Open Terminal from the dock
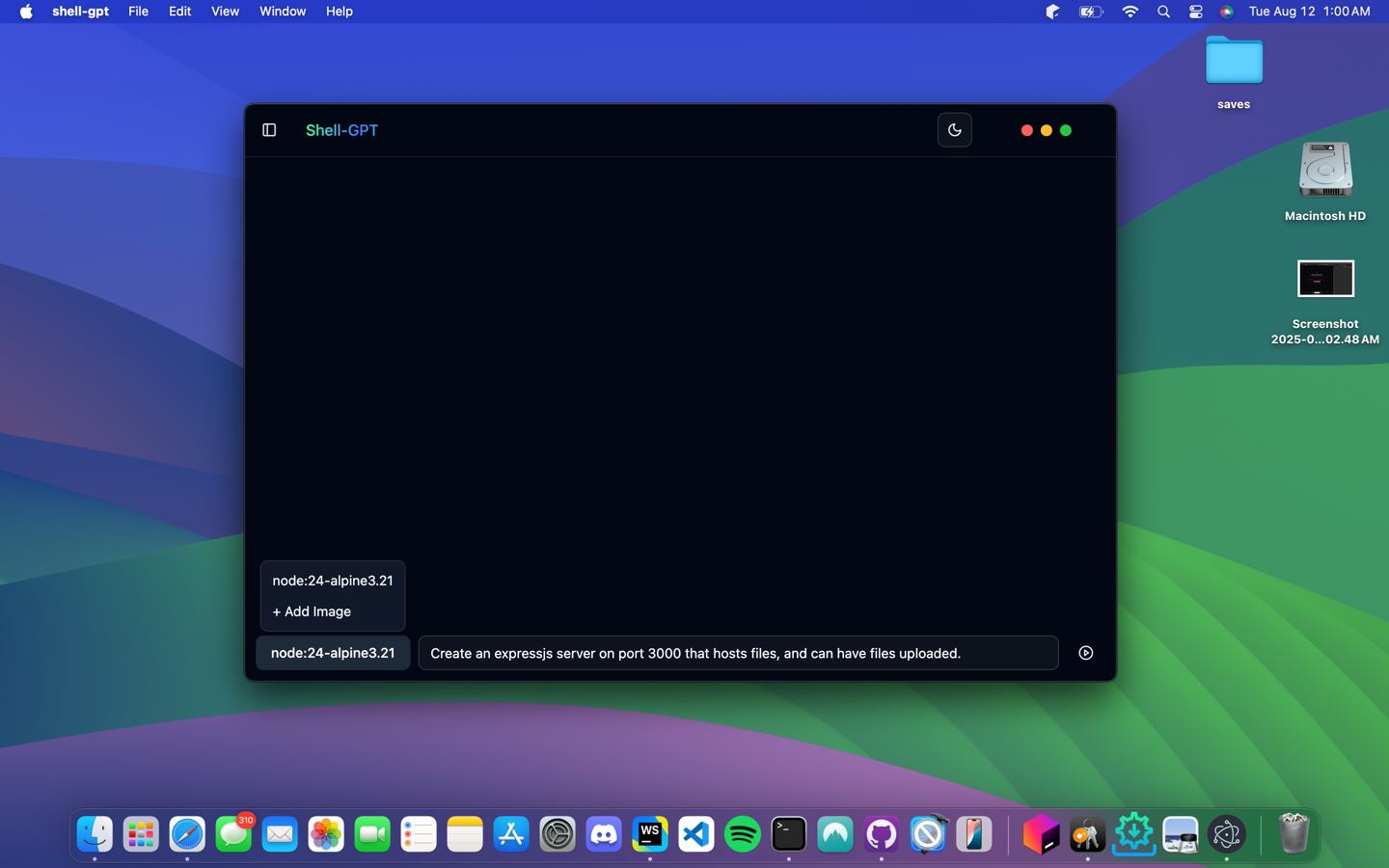 pyautogui.click(x=789, y=834)
